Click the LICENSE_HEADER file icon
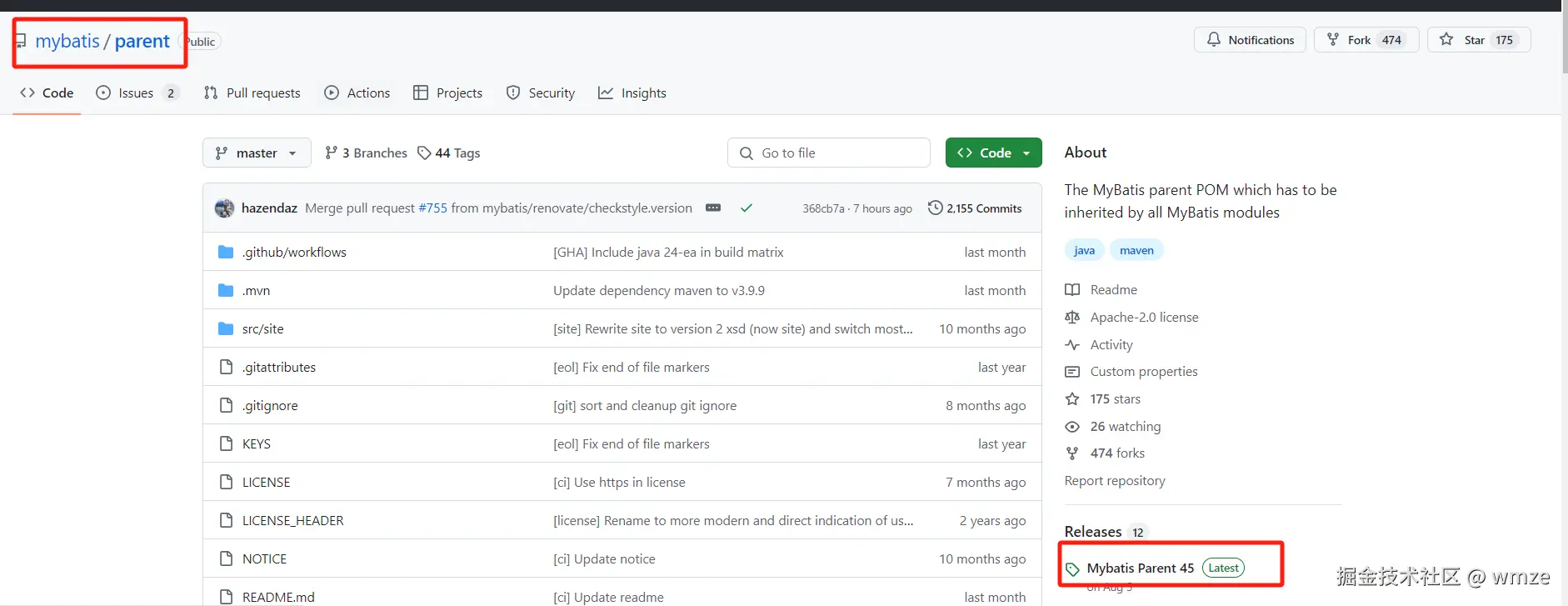Image resolution: width=1568 pixels, height=606 pixels. pyautogui.click(x=226, y=520)
